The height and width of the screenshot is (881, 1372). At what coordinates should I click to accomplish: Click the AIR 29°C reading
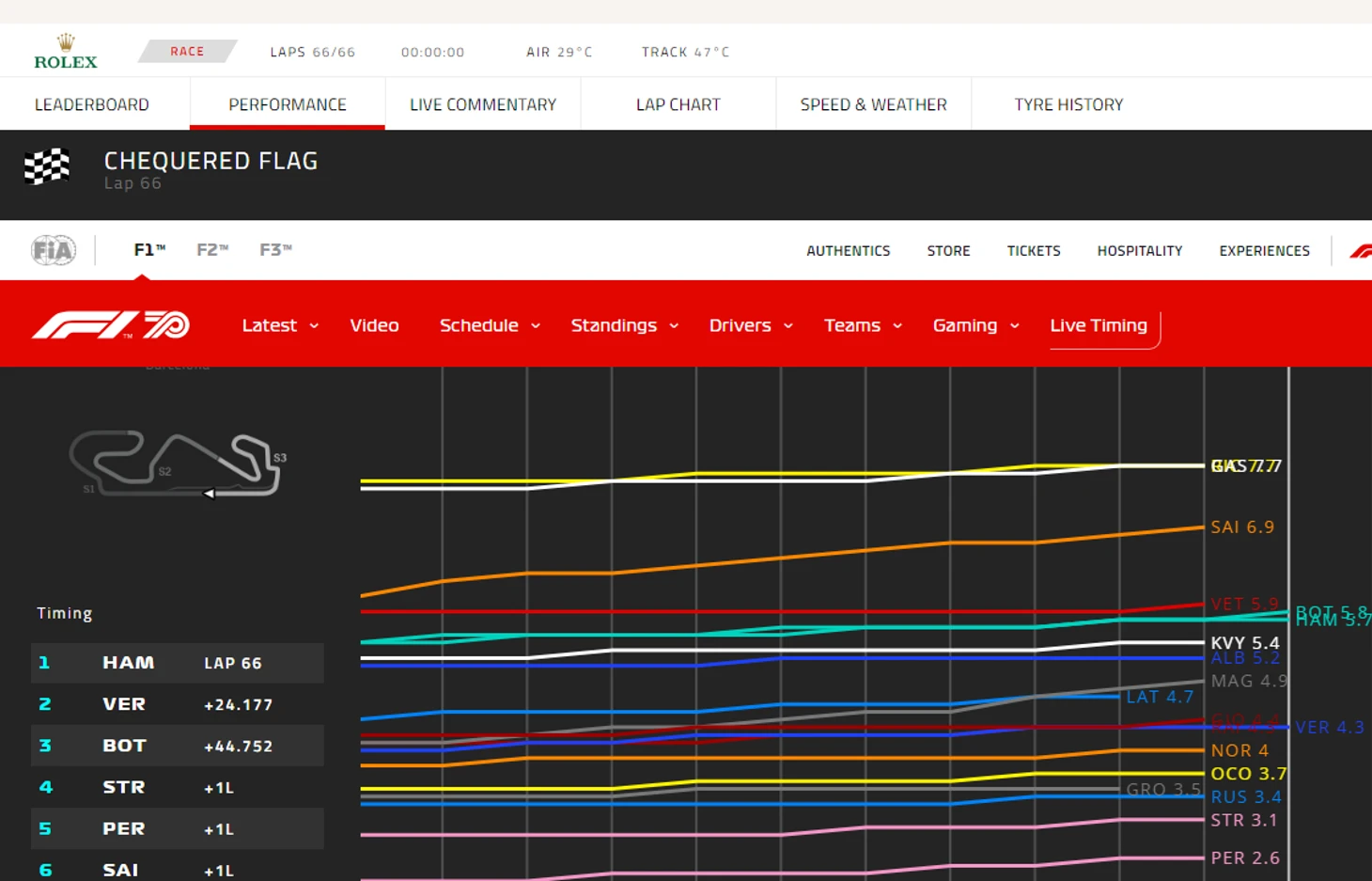click(559, 52)
